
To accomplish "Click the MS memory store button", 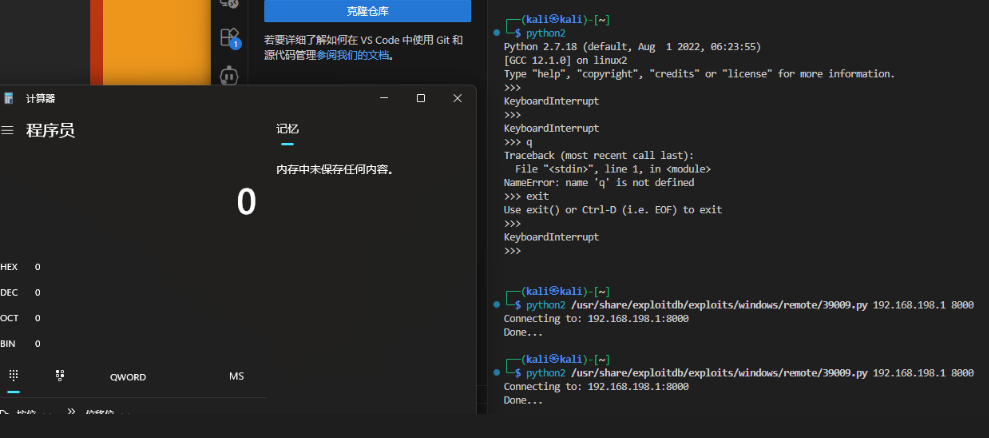I will 237,376.
